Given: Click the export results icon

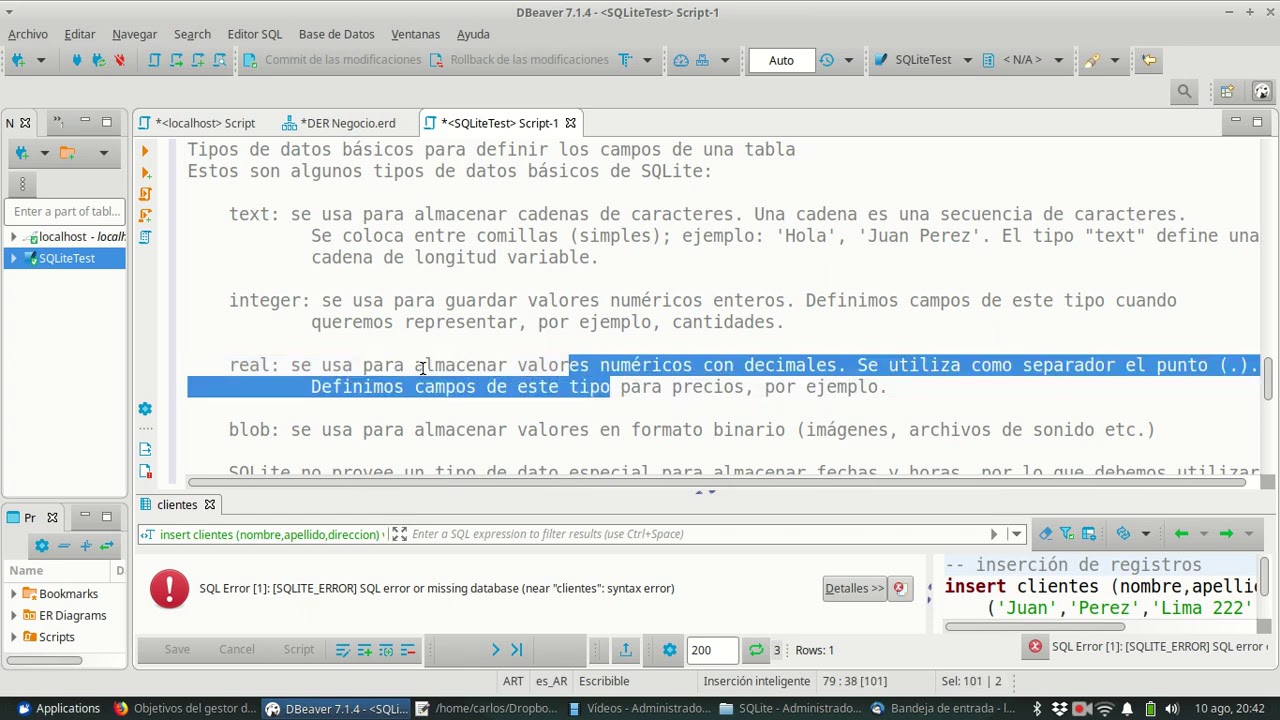Looking at the screenshot, I should tap(625, 651).
